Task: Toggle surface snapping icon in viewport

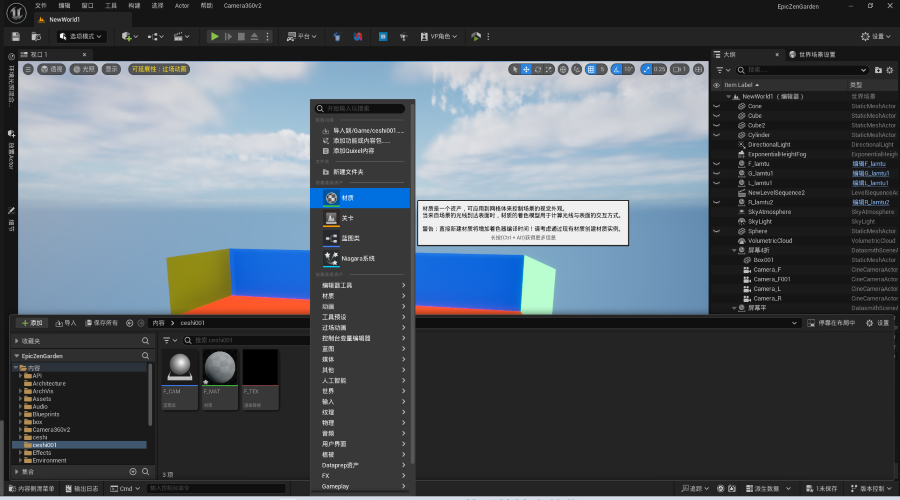Action: coord(577,69)
